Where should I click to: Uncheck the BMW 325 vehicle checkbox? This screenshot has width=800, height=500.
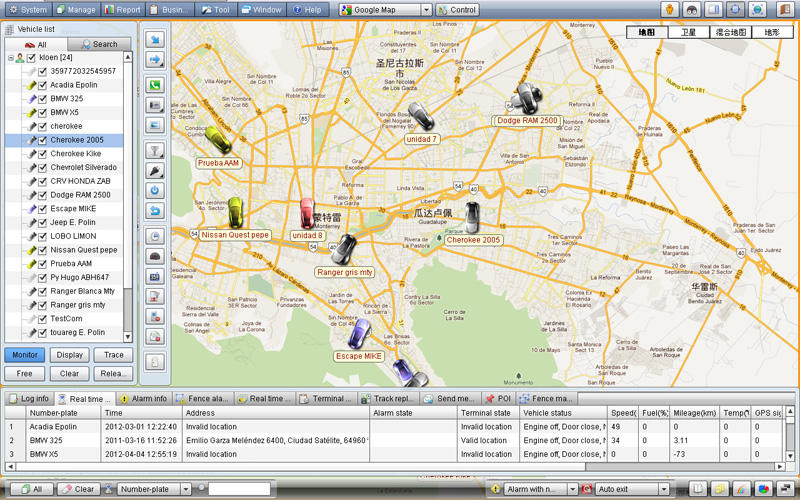click(x=42, y=99)
